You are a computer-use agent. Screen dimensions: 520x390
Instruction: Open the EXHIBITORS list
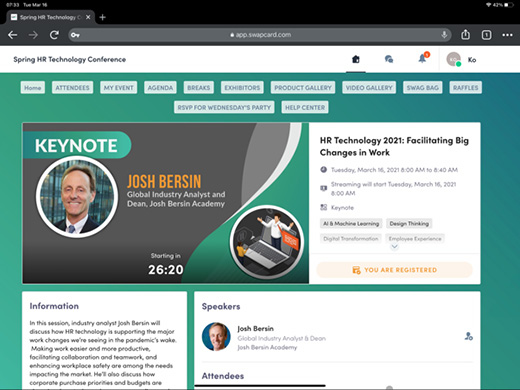click(x=242, y=88)
